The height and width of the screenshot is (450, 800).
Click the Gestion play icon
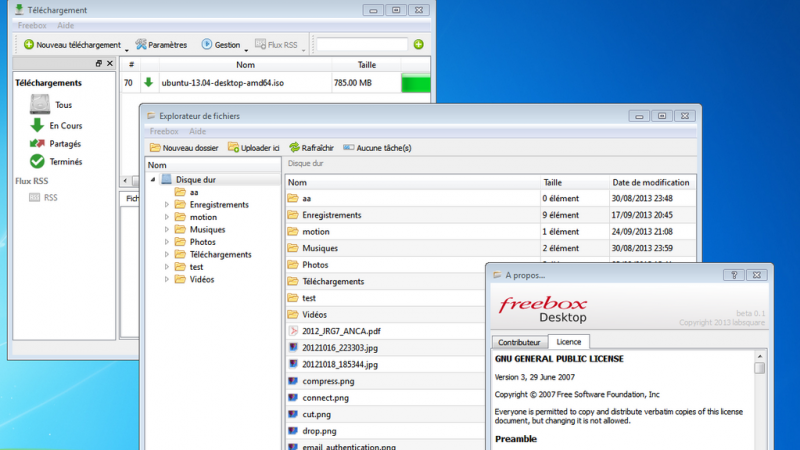[x=207, y=44]
